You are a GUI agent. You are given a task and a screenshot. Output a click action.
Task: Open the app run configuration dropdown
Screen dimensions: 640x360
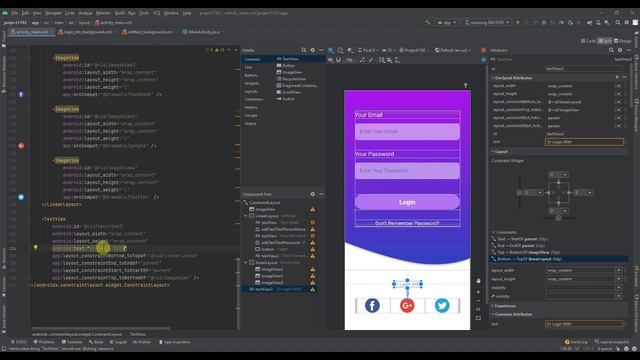click(x=447, y=22)
